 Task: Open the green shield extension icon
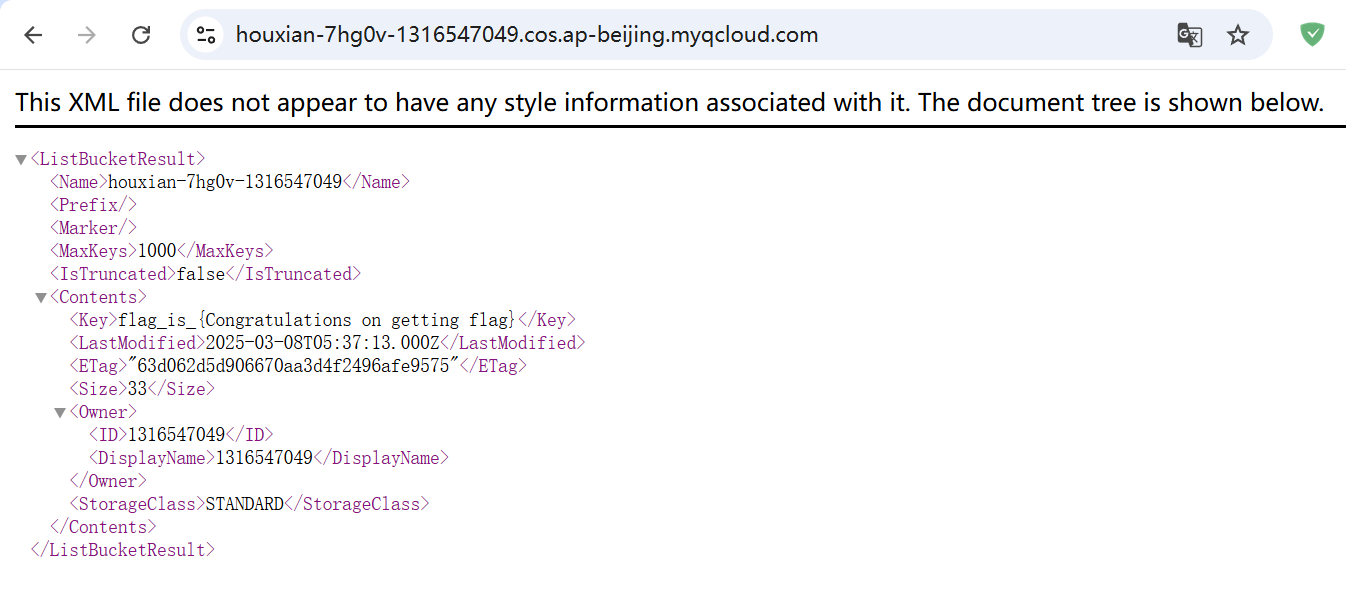tap(1311, 35)
